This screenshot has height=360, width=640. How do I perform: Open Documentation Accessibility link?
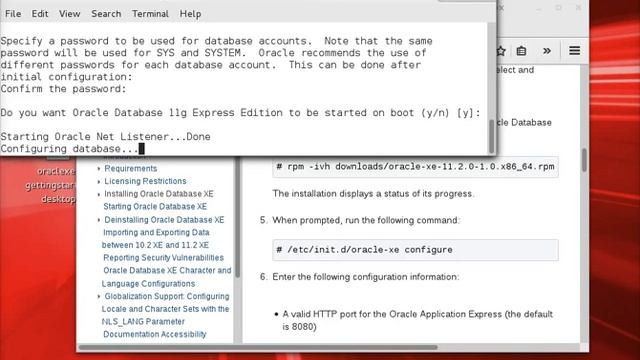(155, 334)
